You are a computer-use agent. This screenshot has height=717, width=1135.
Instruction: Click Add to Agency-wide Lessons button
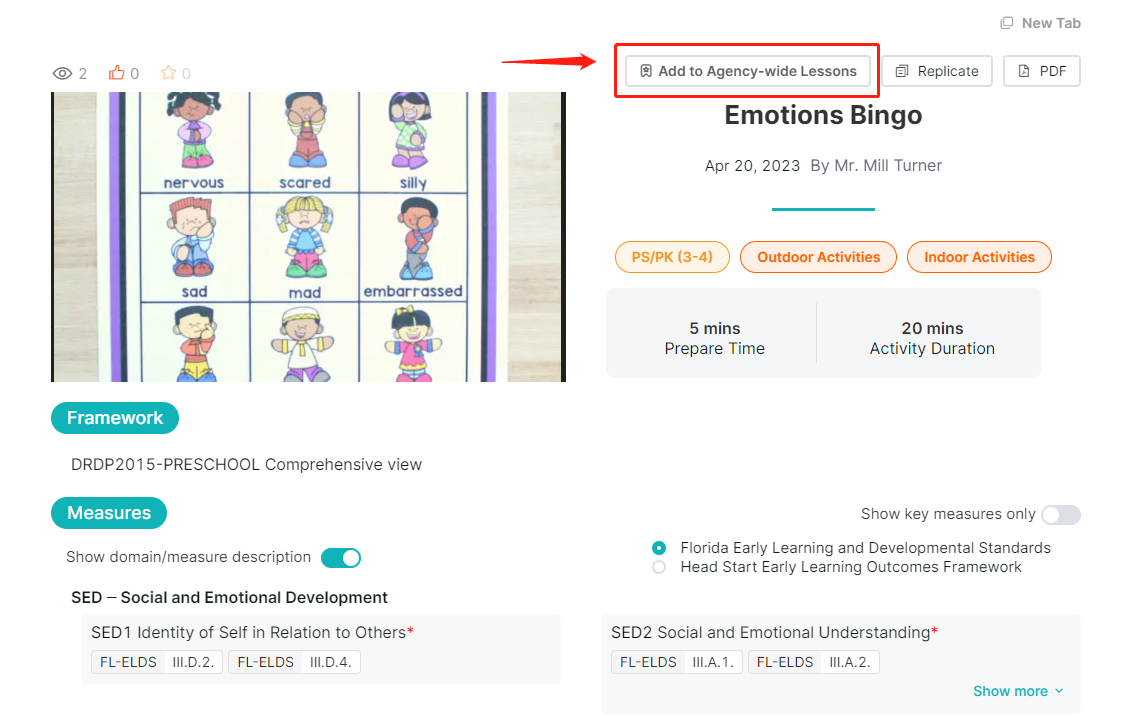(748, 71)
